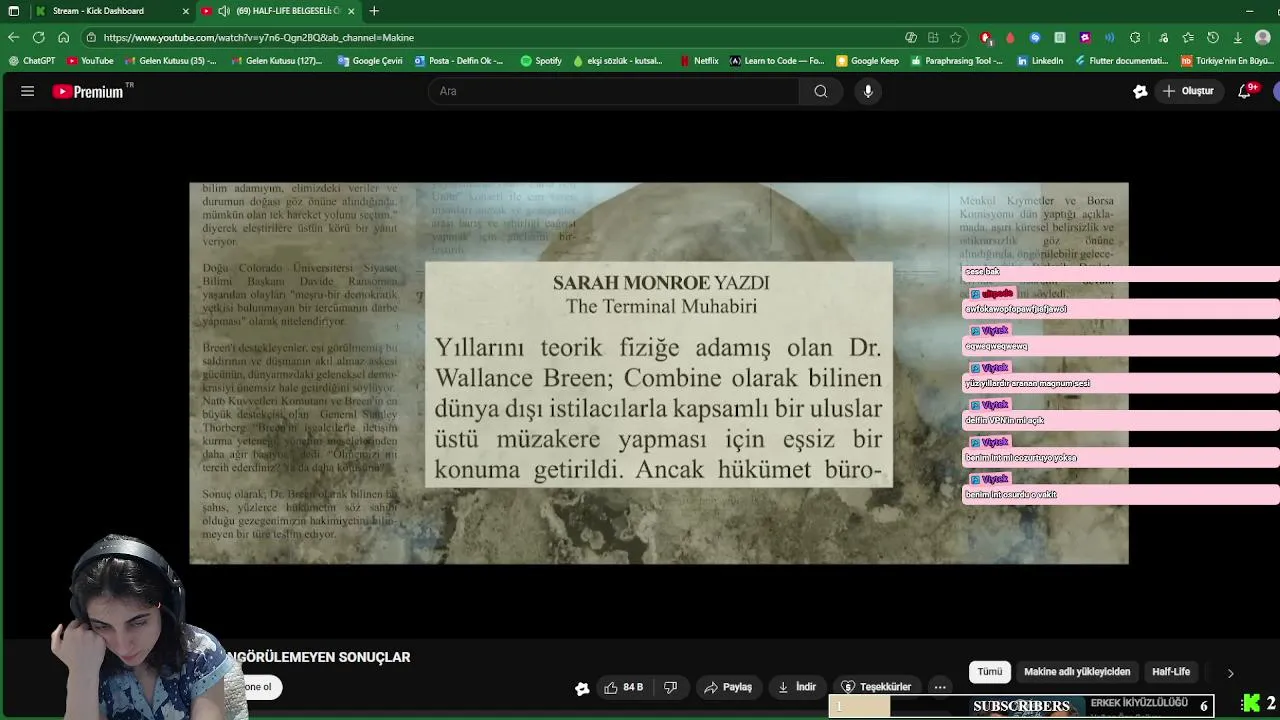
Task: Open YouTube bookmark
Action: point(90,60)
